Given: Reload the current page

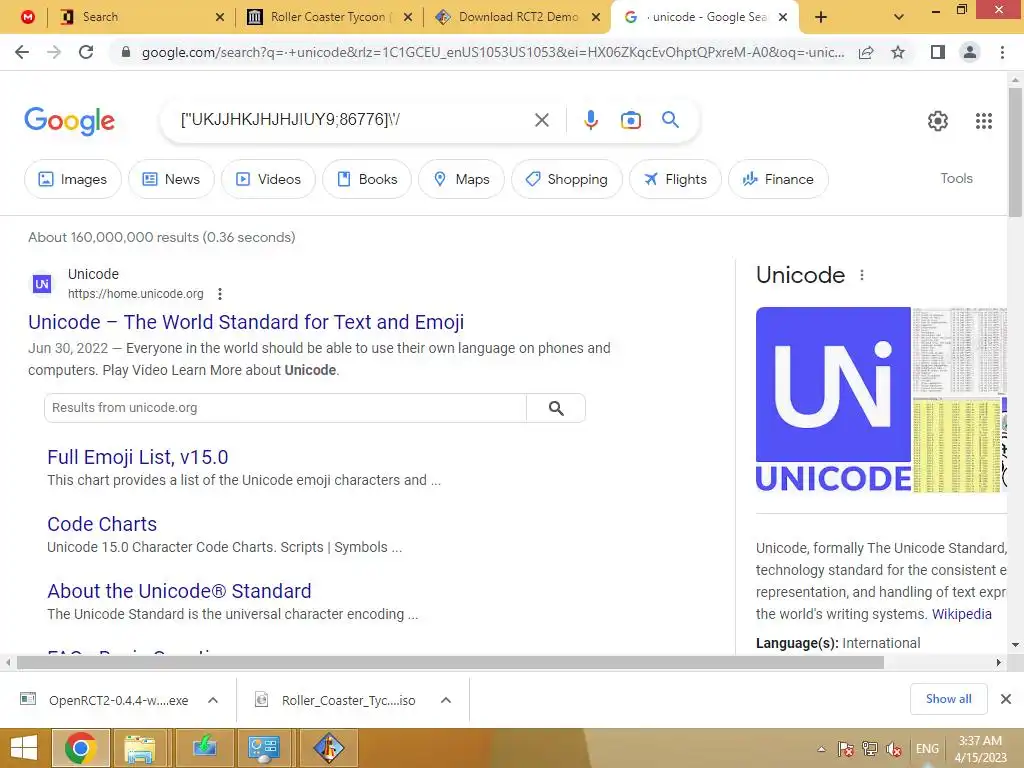Looking at the screenshot, I should [86, 52].
